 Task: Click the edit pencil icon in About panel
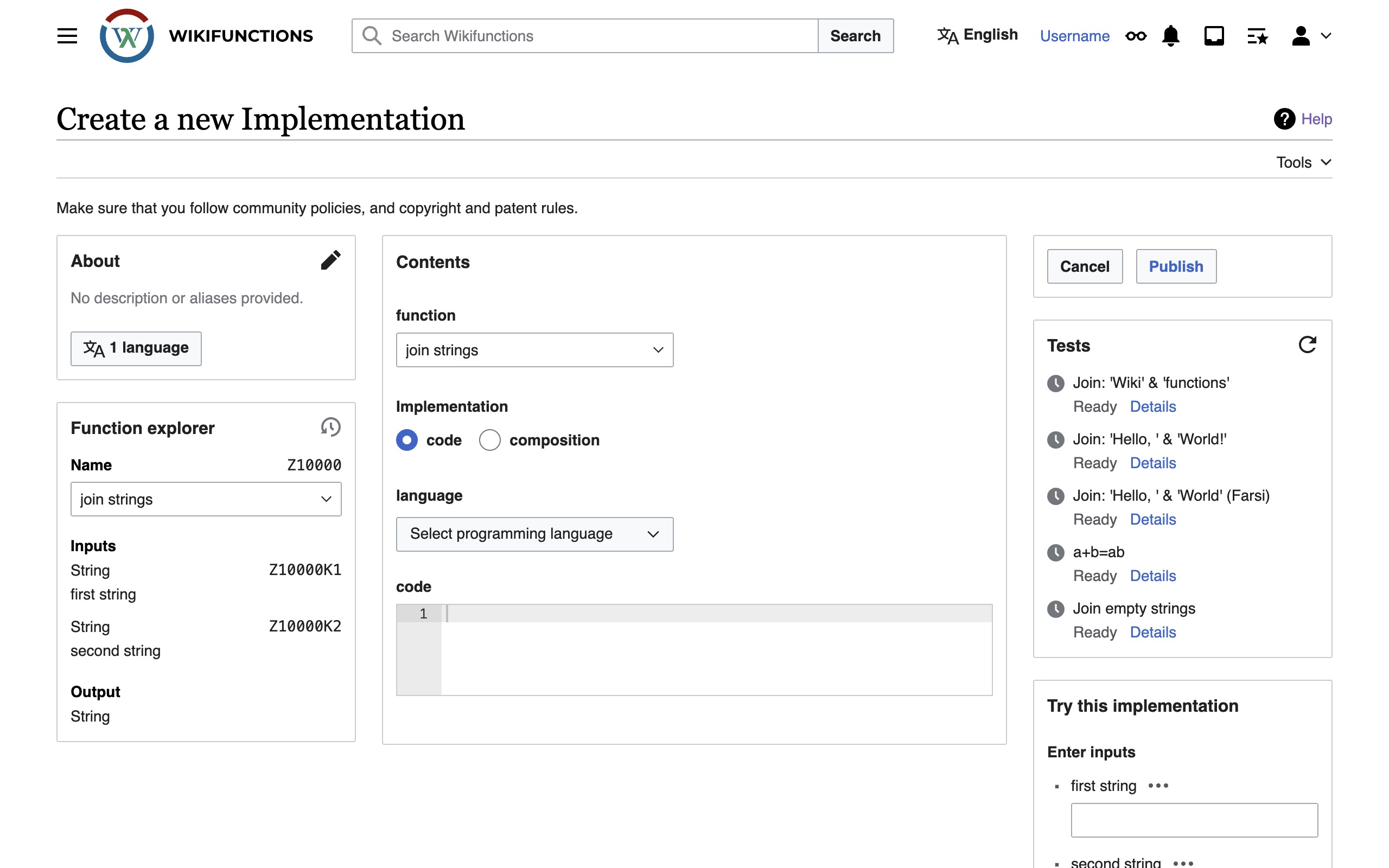[330, 260]
